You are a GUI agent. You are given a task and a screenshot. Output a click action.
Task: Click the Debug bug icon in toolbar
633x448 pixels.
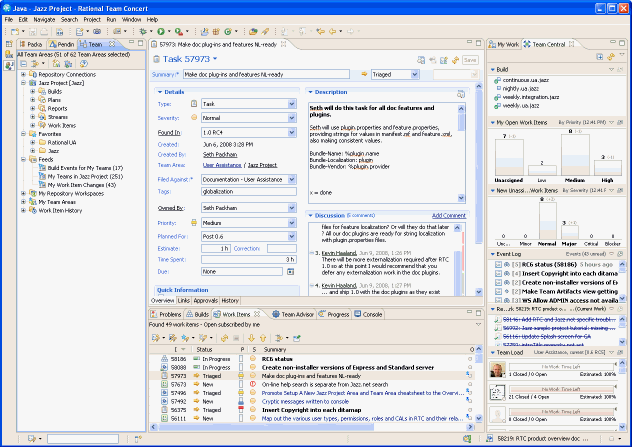pos(143,31)
